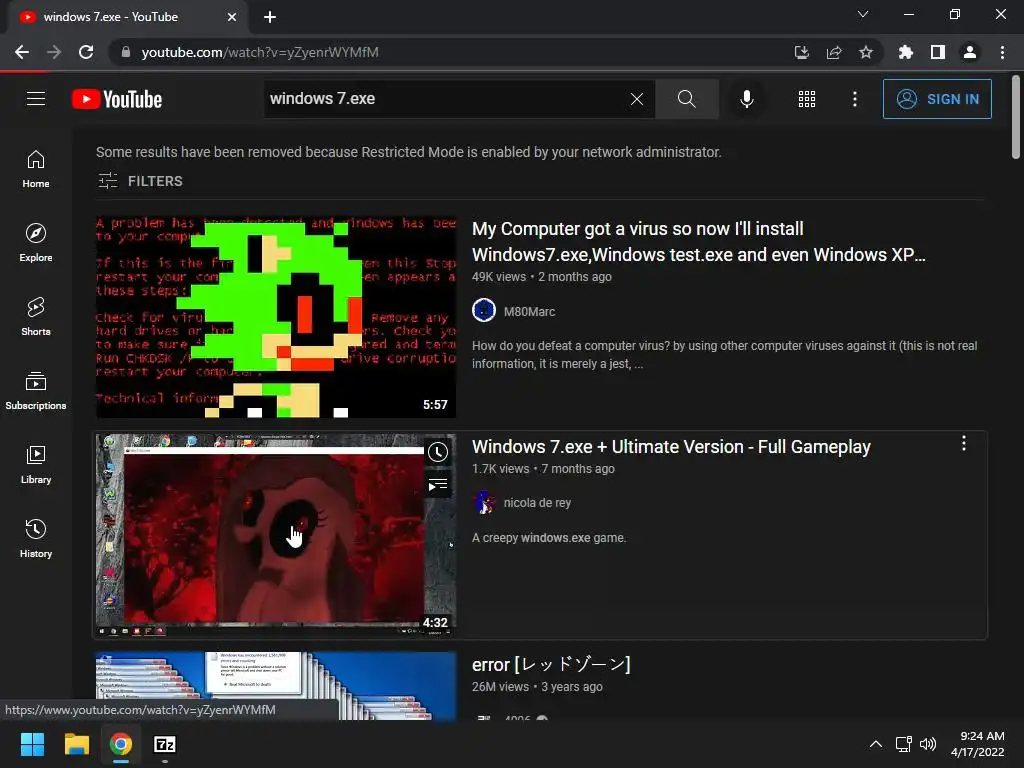Toggle Chrome side panel
Viewport: 1024px width, 768px height.
[937, 52]
